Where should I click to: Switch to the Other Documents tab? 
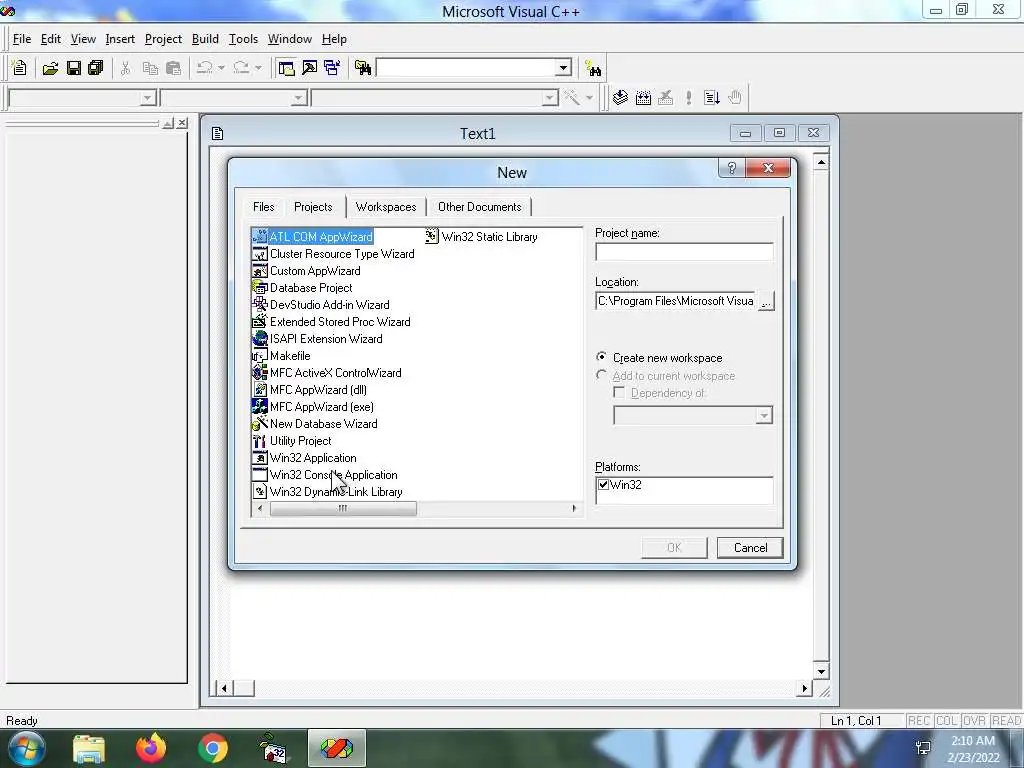point(479,207)
